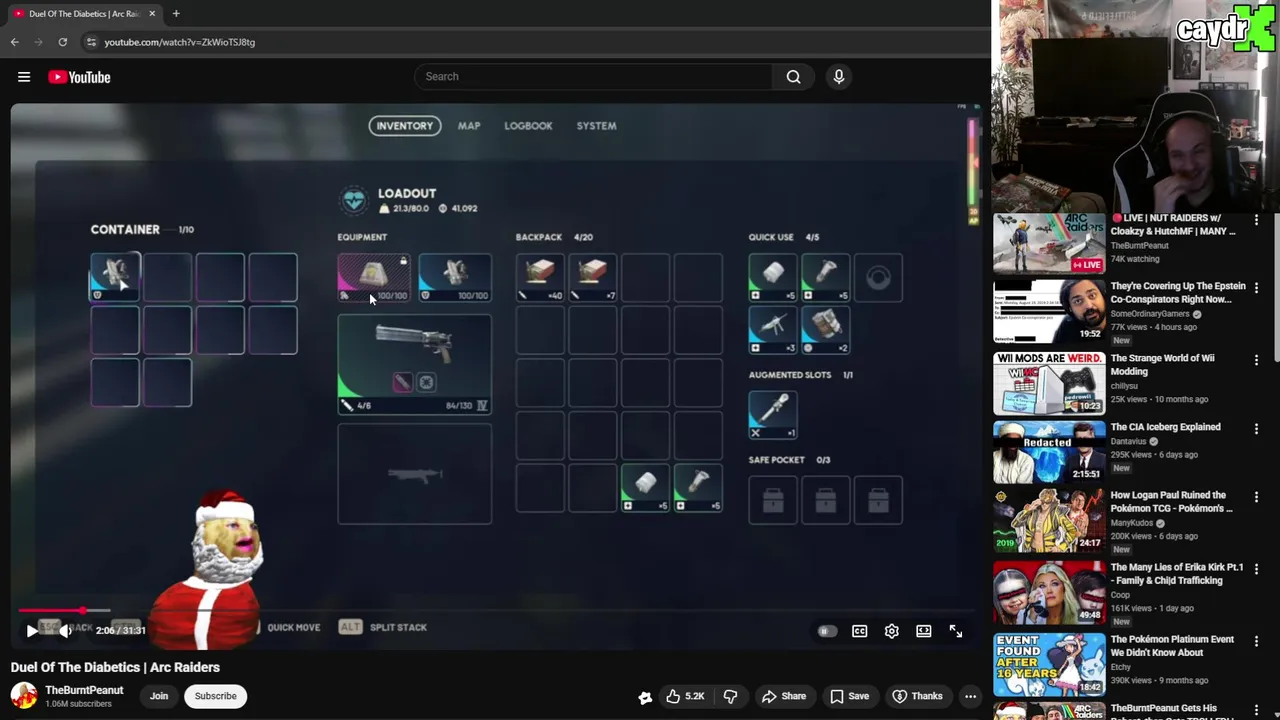Open options menu for LIVE NUT RAIDERS video
The width and height of the screenshot is (1280, 720).
point(1257,219)
